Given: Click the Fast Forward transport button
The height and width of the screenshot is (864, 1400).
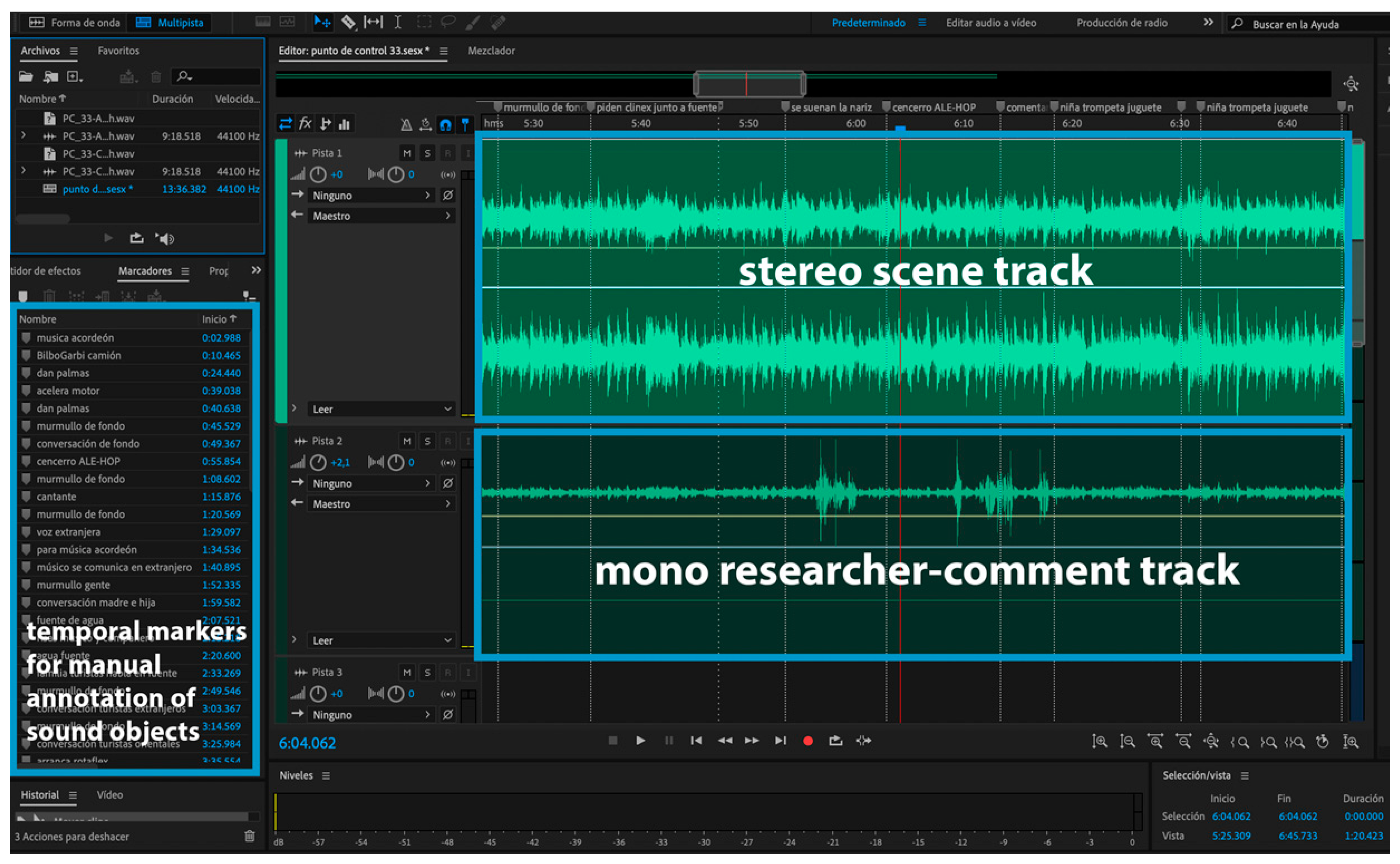Looking at the screenshot, I should 752,741.
